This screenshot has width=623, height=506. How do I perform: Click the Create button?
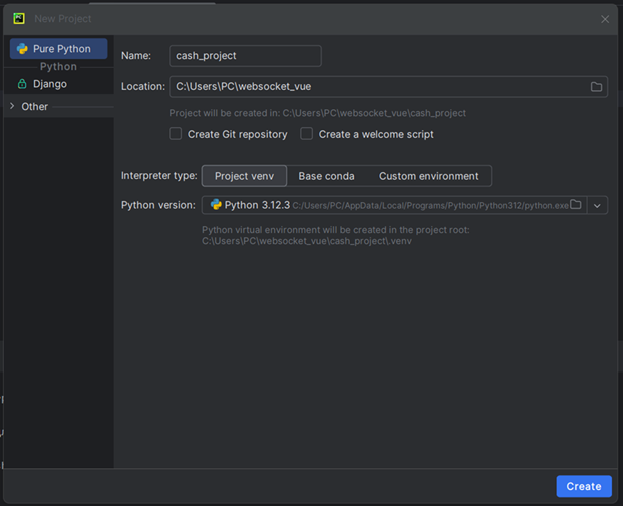(x=584, y=486)
